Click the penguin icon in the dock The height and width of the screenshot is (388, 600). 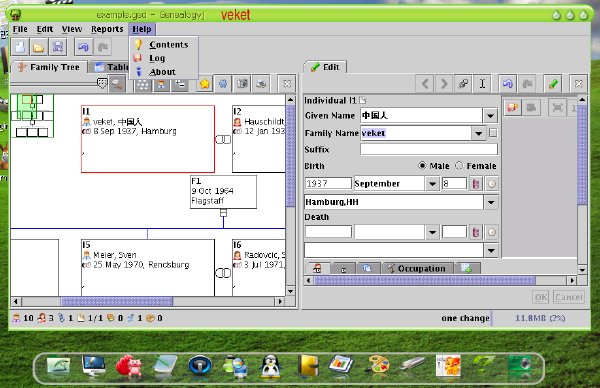(271, 366)
